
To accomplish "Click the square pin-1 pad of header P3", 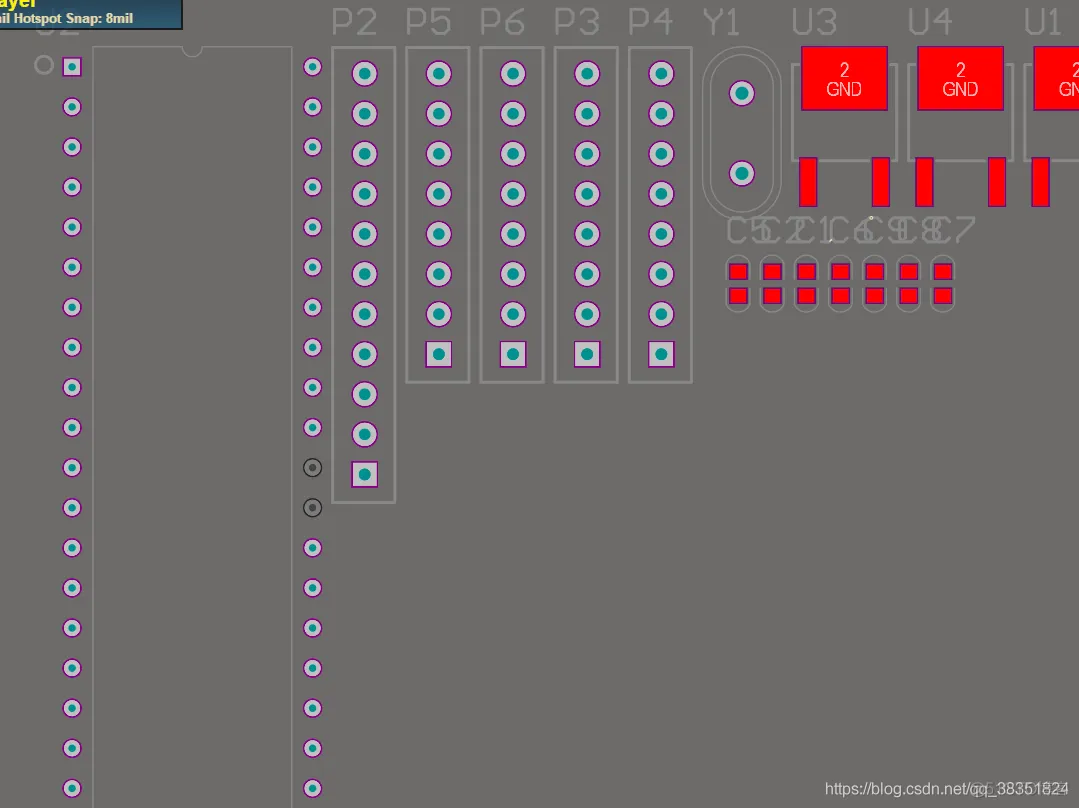I will point(587,354).
